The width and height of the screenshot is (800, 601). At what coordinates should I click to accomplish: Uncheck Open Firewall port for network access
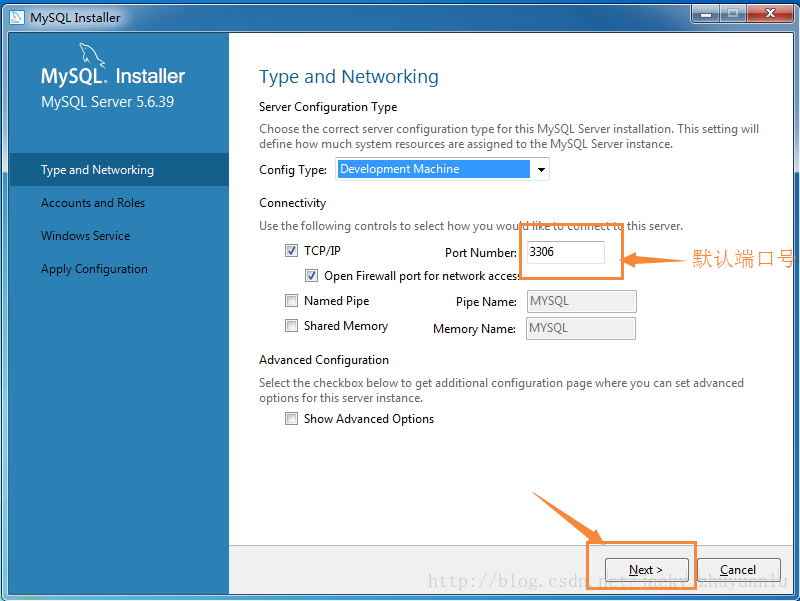[x=311, y=276]
